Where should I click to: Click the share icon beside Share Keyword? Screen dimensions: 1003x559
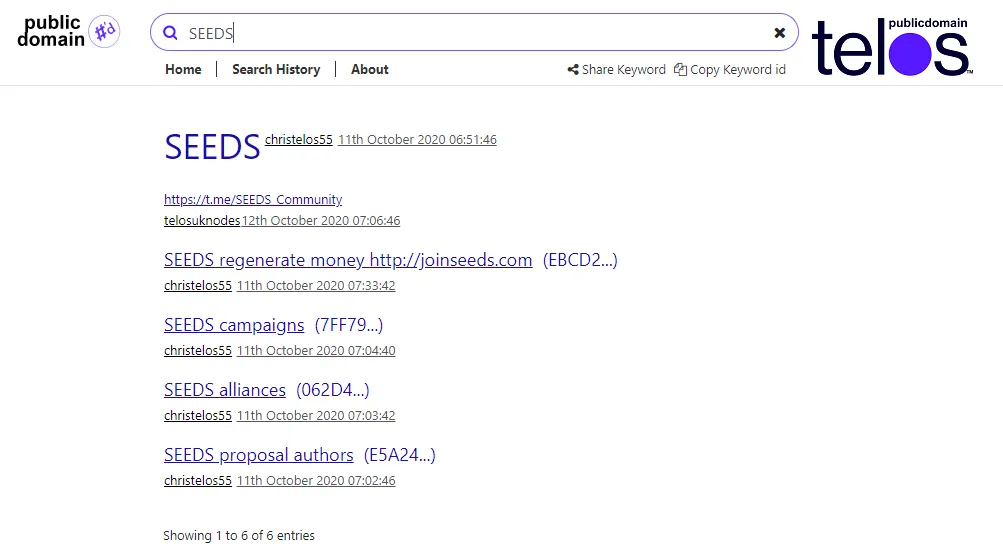coord(573,69)
